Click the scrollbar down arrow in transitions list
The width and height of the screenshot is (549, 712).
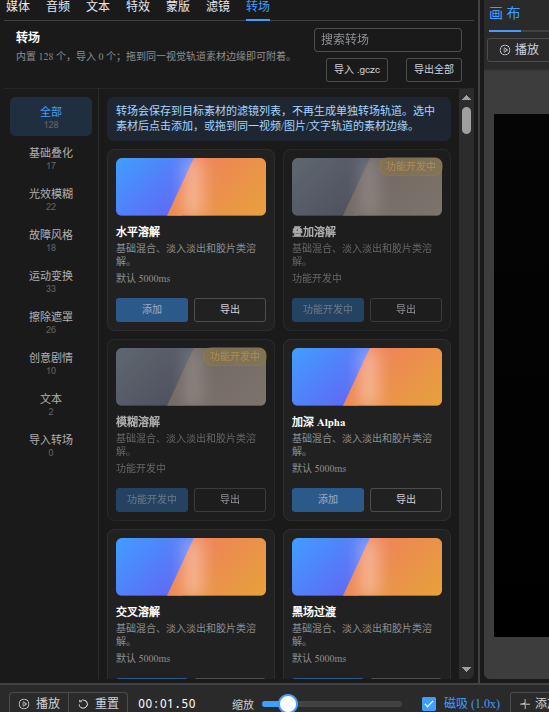click(x=466, y=669)
